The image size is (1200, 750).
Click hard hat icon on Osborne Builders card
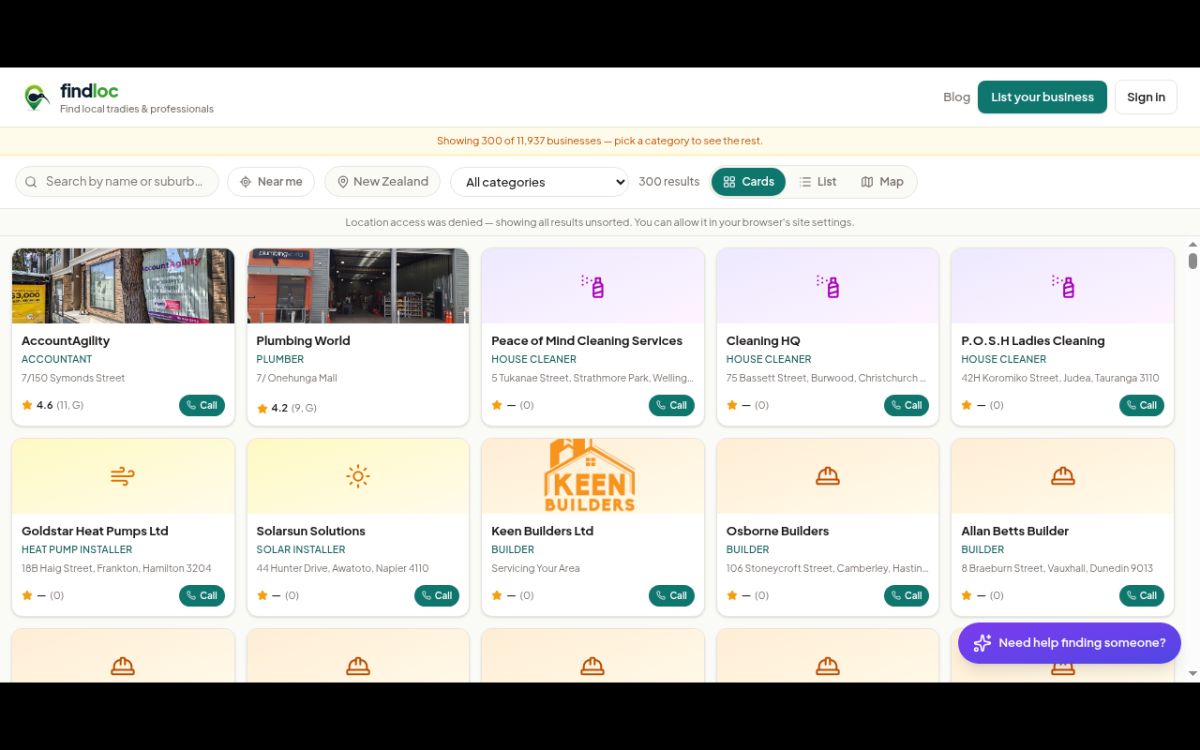click(828, 476)
